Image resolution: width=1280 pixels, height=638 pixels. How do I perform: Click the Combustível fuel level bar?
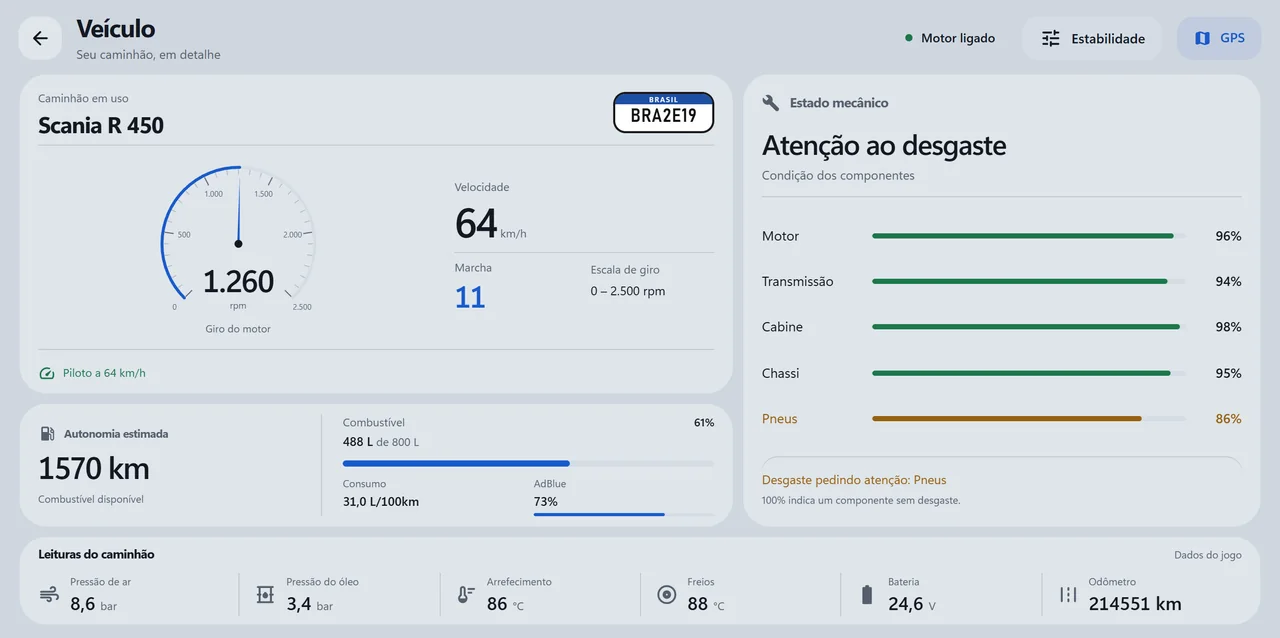[528, 463]
